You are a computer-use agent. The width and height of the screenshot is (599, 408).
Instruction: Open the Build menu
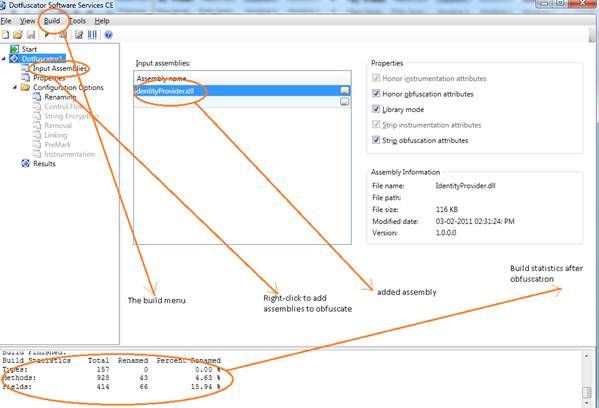point(52,21)
